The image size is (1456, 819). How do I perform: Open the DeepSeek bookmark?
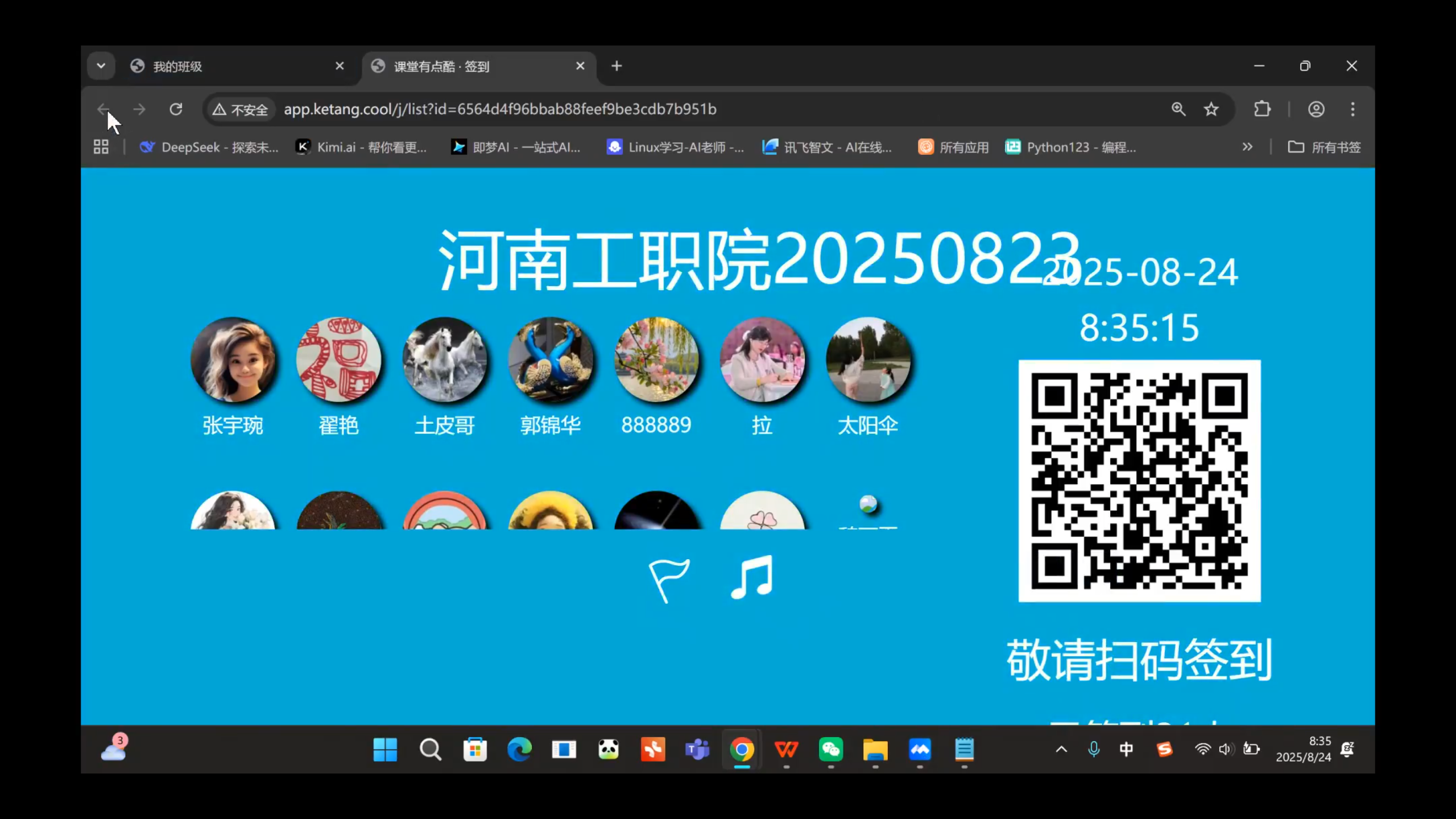pos(209,147)
